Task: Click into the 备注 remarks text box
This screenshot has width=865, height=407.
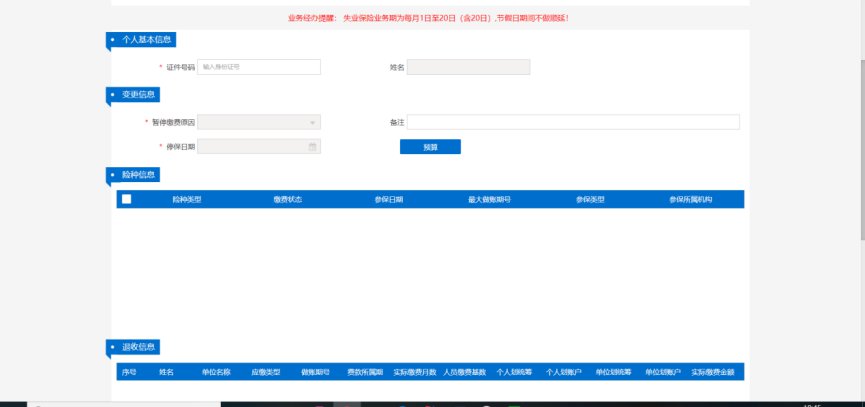Action: 573,122
